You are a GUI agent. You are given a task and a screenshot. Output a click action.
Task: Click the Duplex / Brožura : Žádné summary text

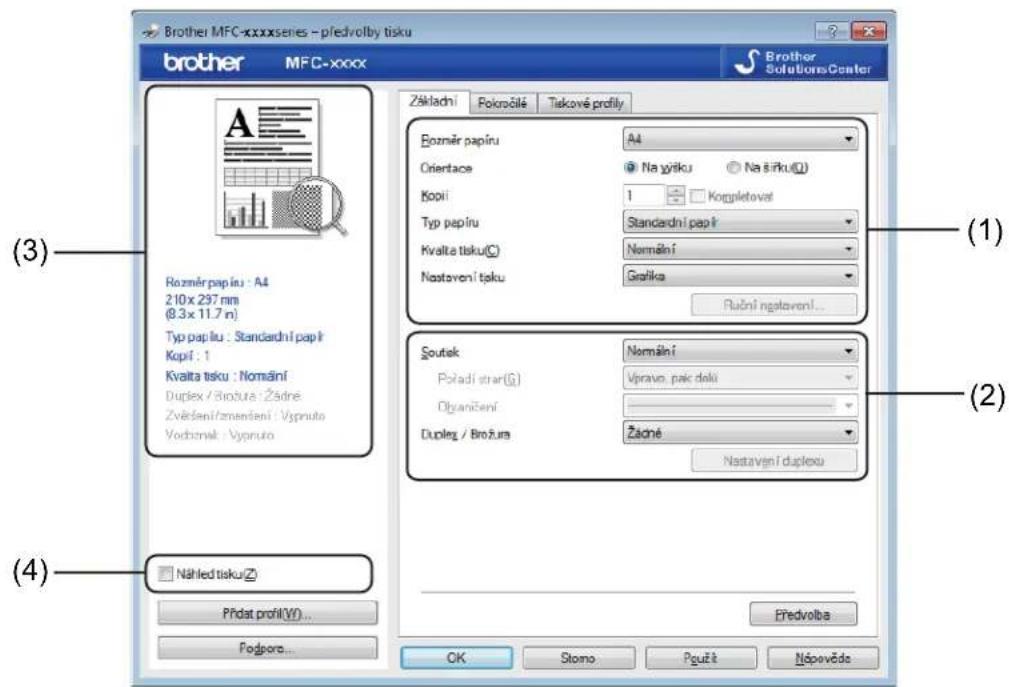coord(233,396)
